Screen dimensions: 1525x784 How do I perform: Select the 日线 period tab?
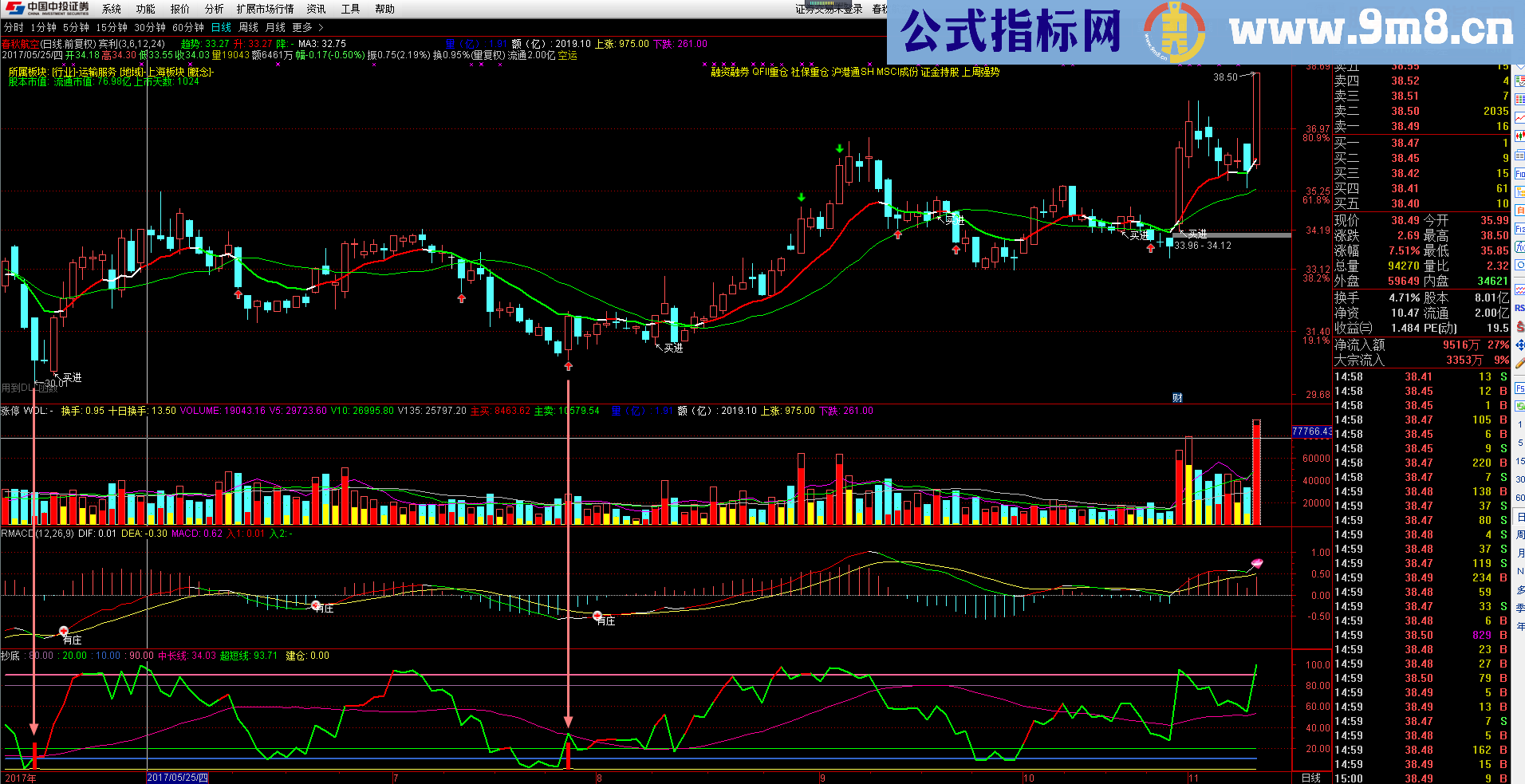pos(221,27)
